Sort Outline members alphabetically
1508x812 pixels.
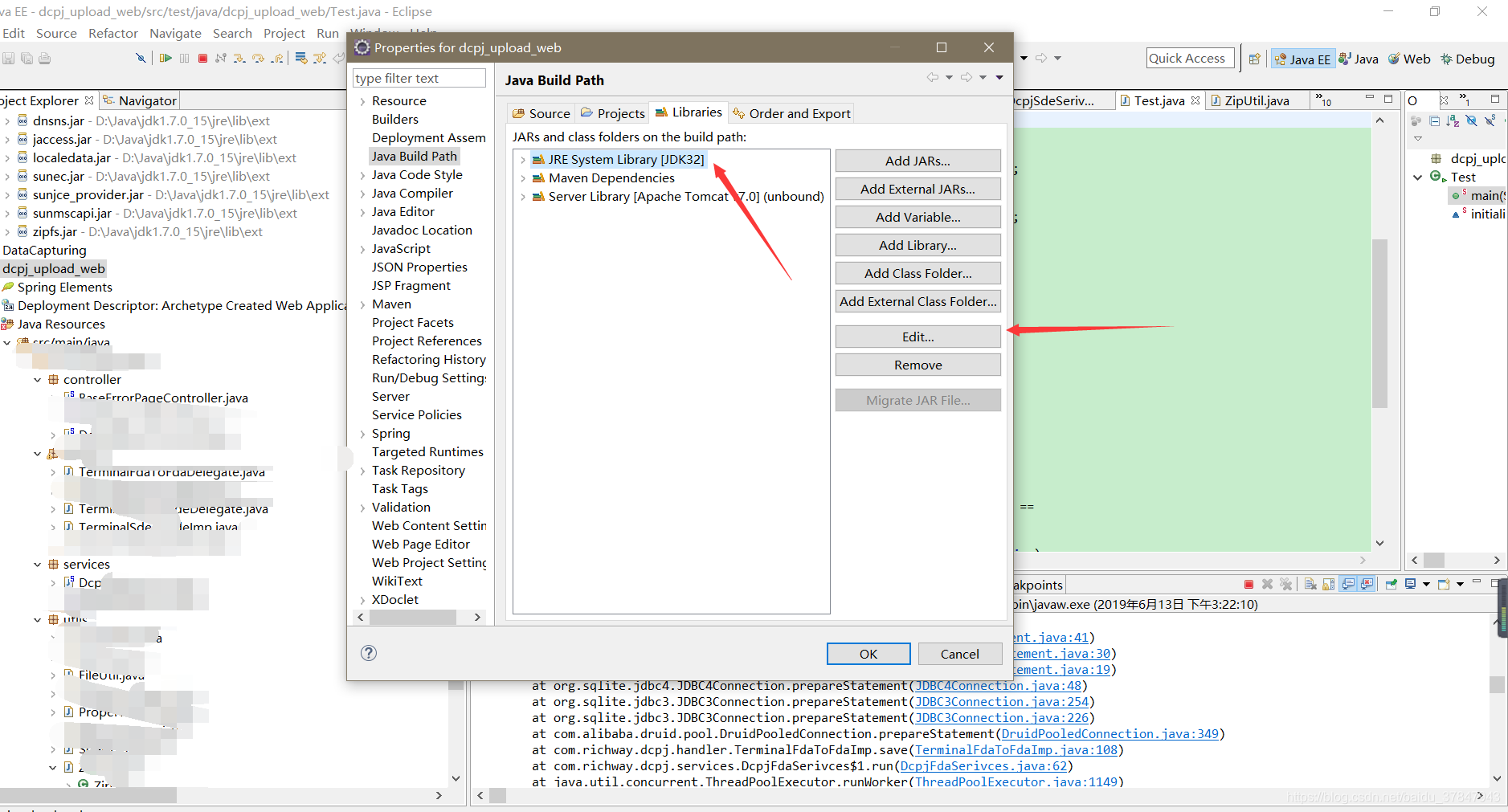(1453, 120)
